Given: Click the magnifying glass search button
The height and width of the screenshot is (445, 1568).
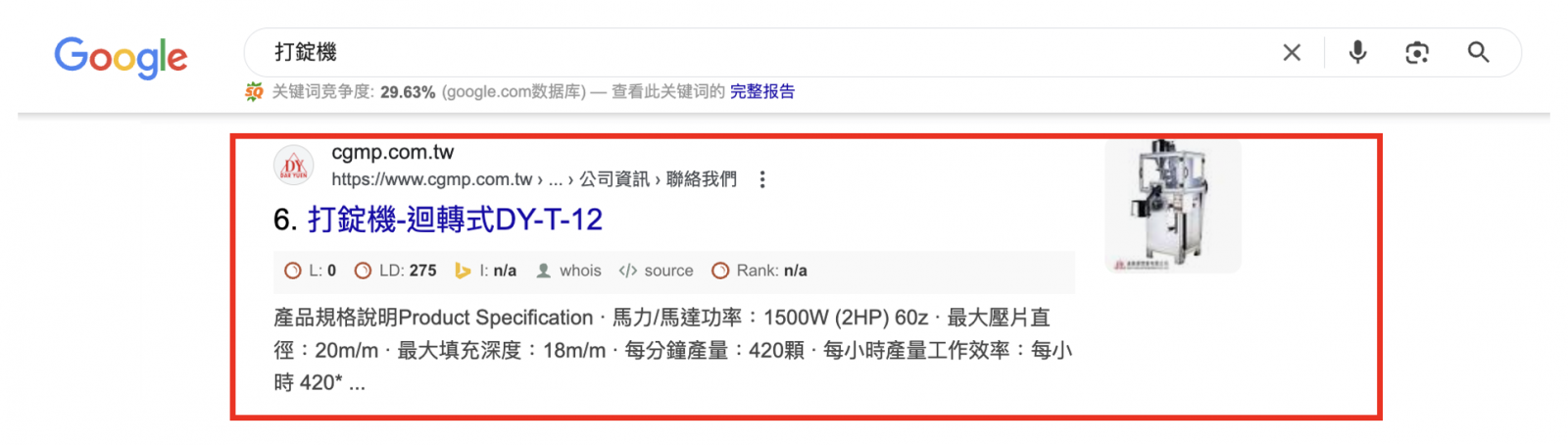Looking at the screenshot, I should point(1478,53).
